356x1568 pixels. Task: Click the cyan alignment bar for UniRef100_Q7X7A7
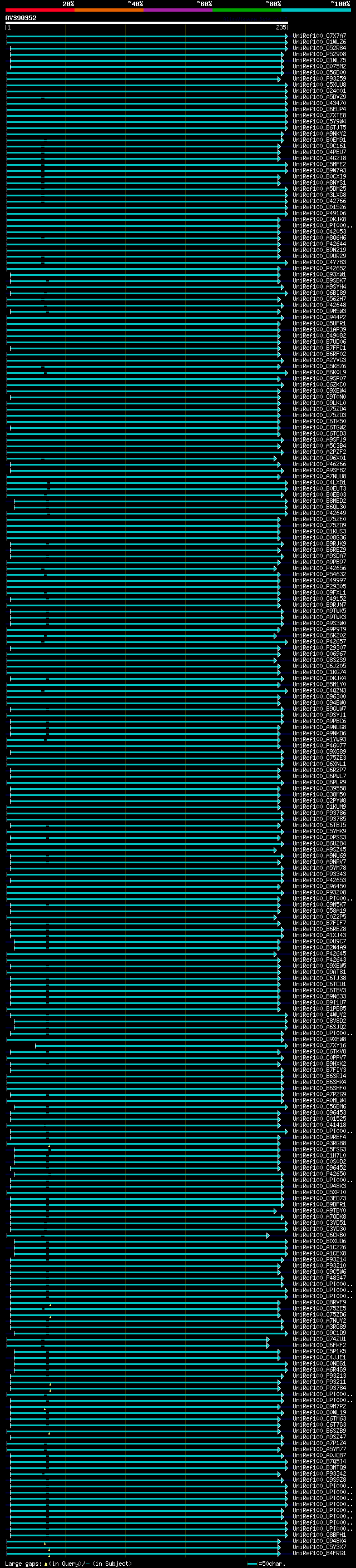[147, 36]
